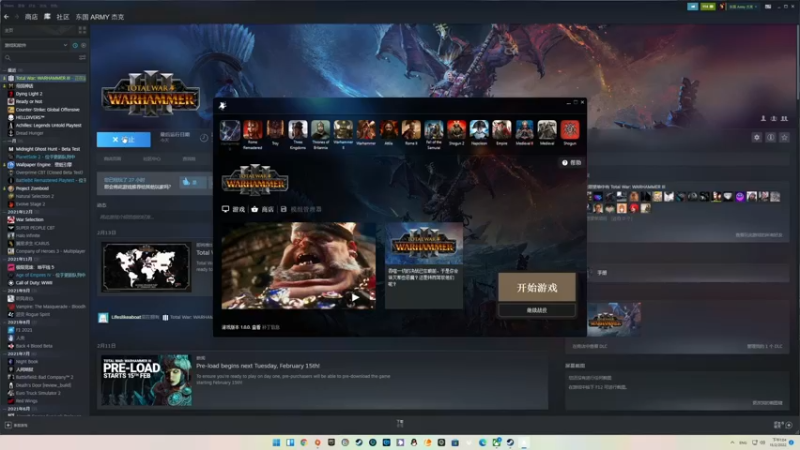Select the Troy game icon in launcher
Screen dimensions: 800x450
275,130
